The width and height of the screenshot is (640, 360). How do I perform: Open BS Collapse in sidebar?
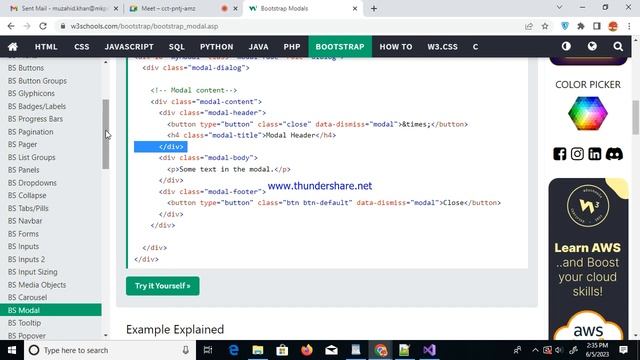tap(27, 196)
